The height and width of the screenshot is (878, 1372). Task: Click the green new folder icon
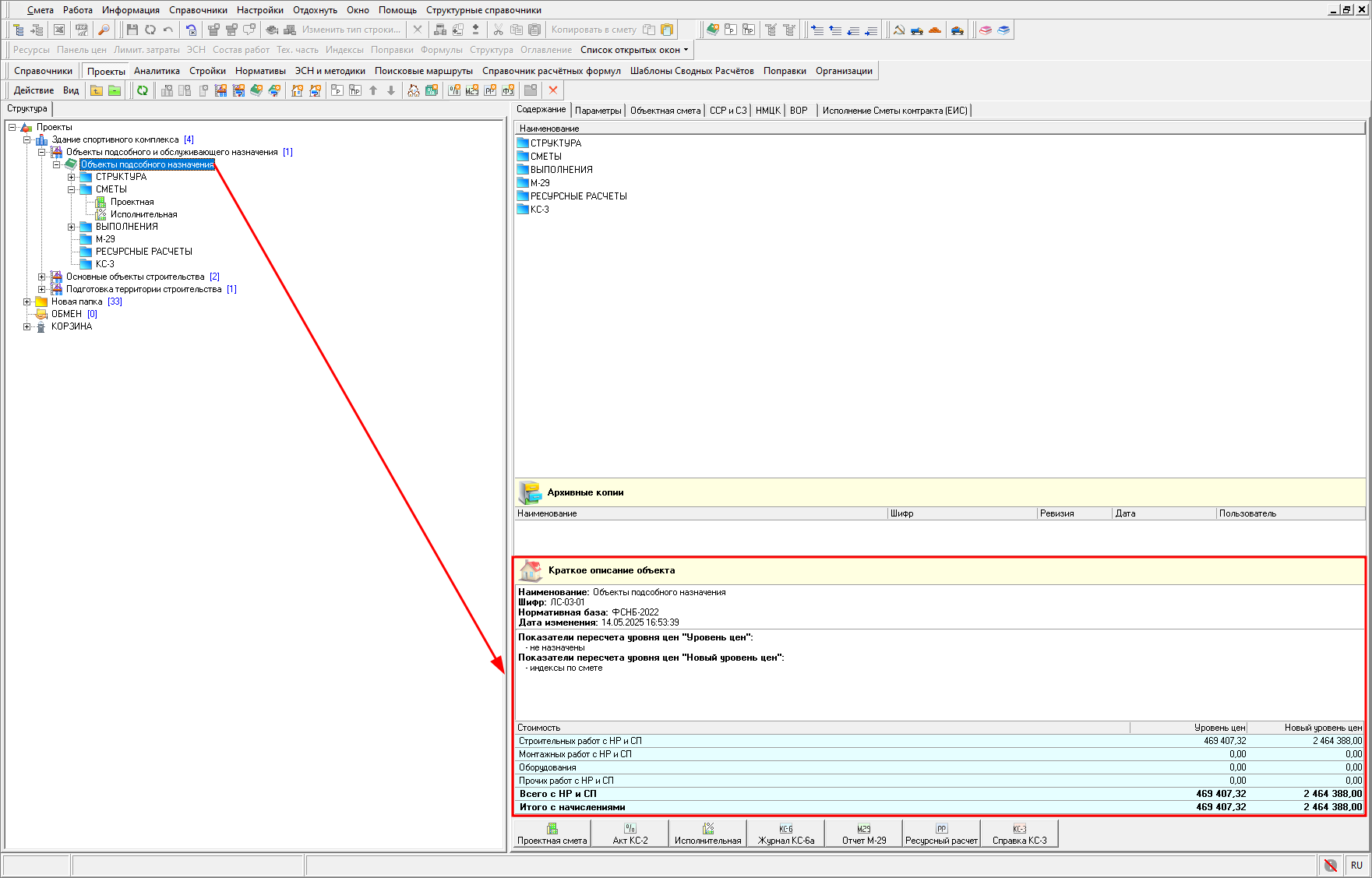[115, 90]
